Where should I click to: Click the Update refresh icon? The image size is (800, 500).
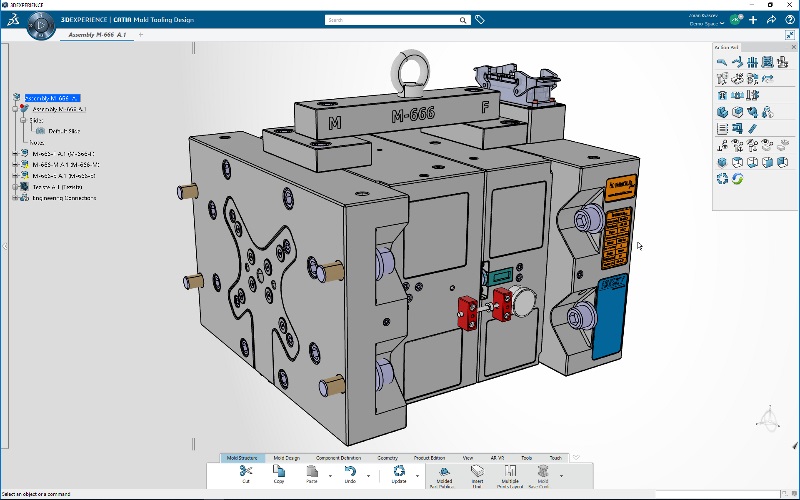click(x=399, y=471)
